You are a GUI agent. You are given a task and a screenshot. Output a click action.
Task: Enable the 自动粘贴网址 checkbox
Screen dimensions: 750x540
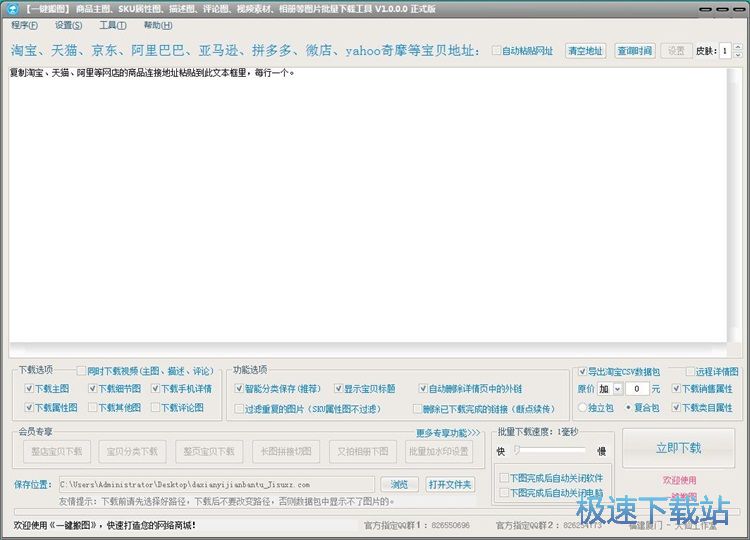pos(497,51)
